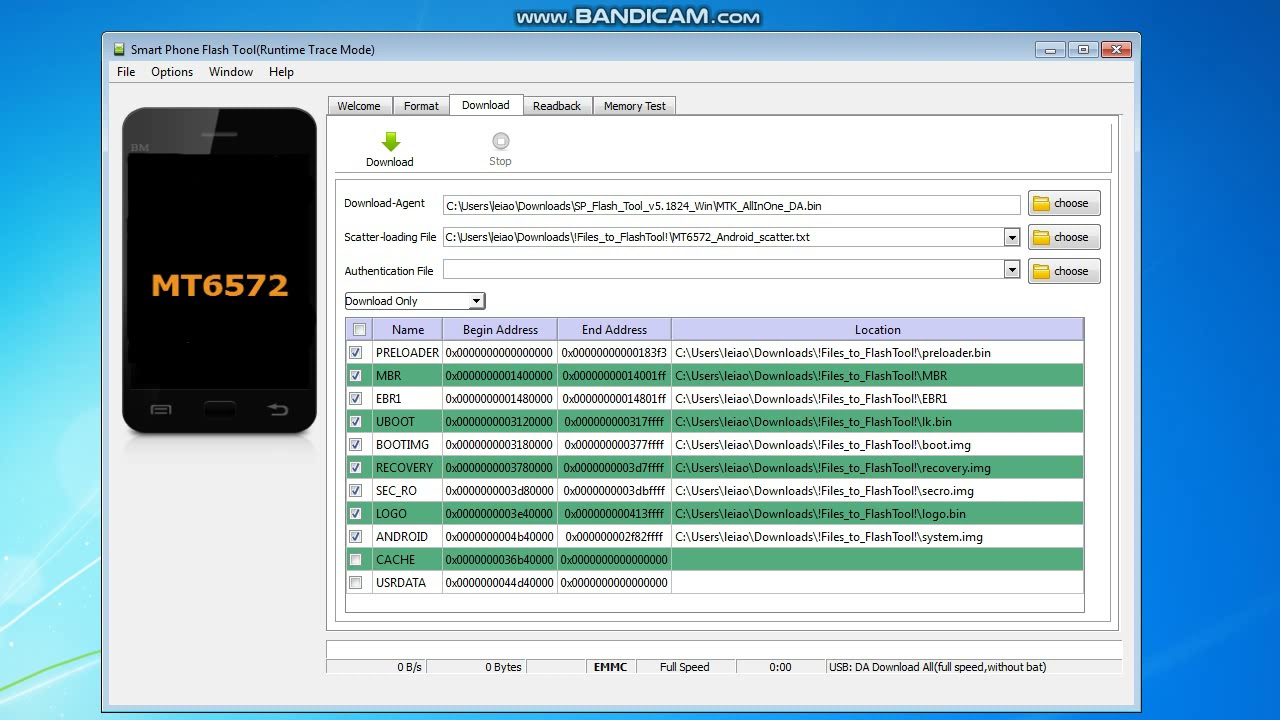Open the Memory Test tab
The height and width of the screenshot is (720, 1280).
point(635,106)
